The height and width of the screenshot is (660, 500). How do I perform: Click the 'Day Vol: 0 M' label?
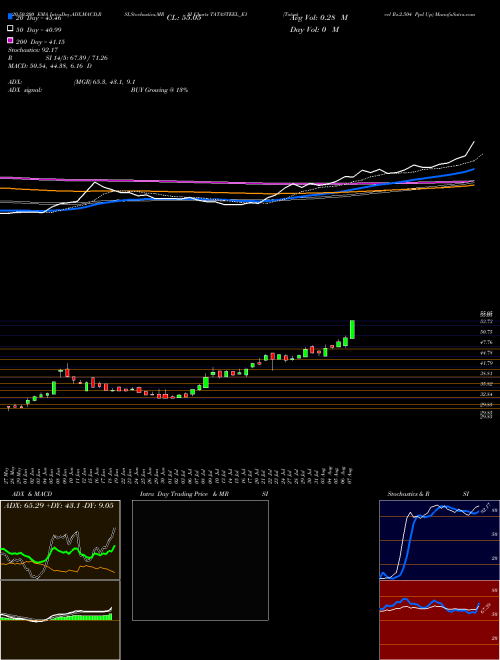(x=314, y=30)
